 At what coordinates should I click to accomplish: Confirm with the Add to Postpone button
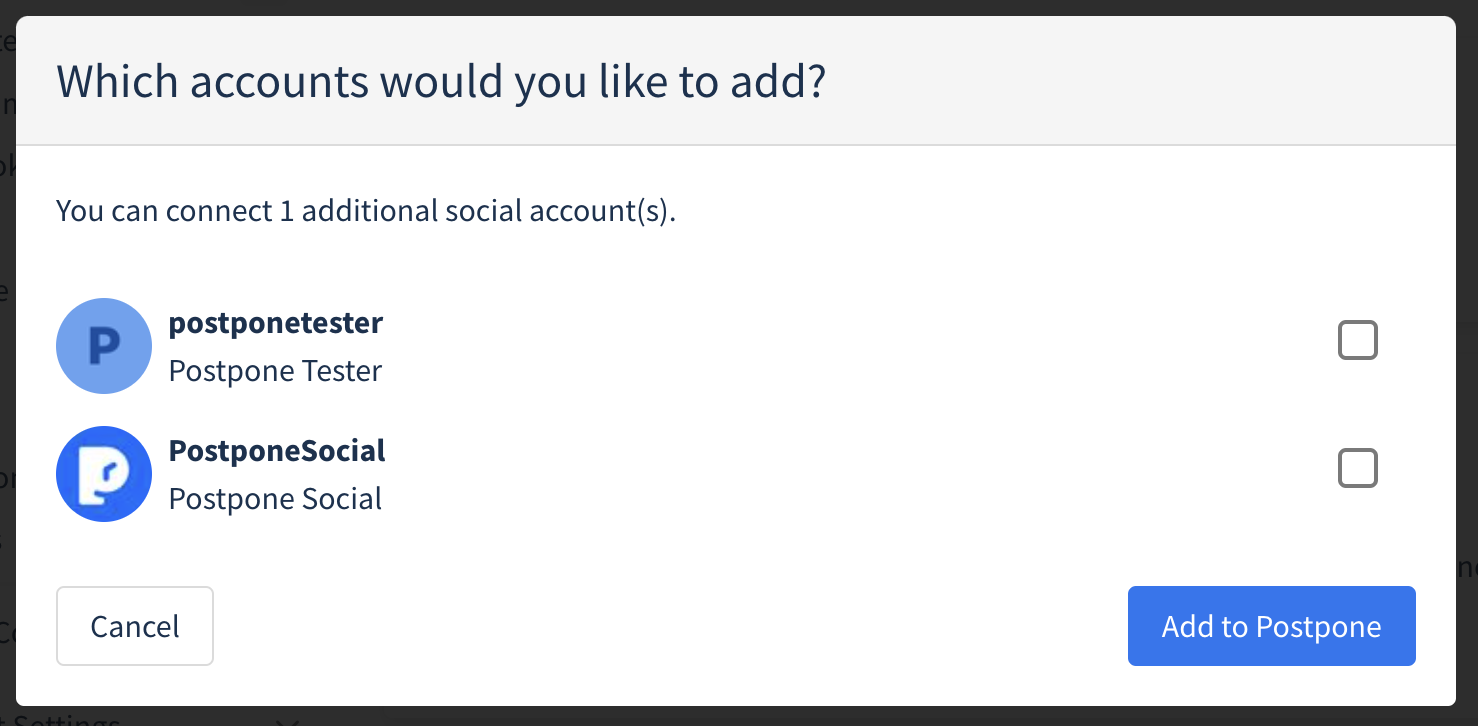[1271, 626]
